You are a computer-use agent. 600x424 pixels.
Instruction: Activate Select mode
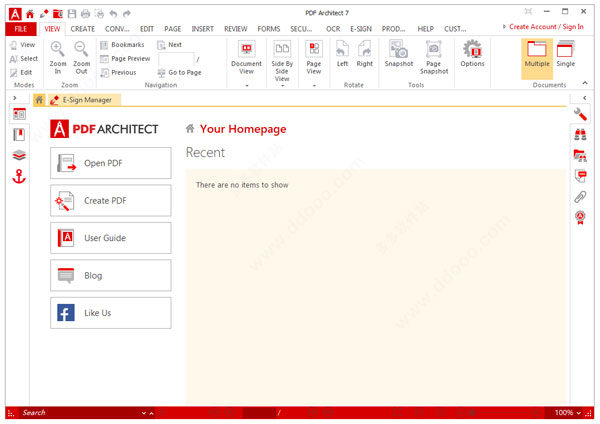click(24, 59)
